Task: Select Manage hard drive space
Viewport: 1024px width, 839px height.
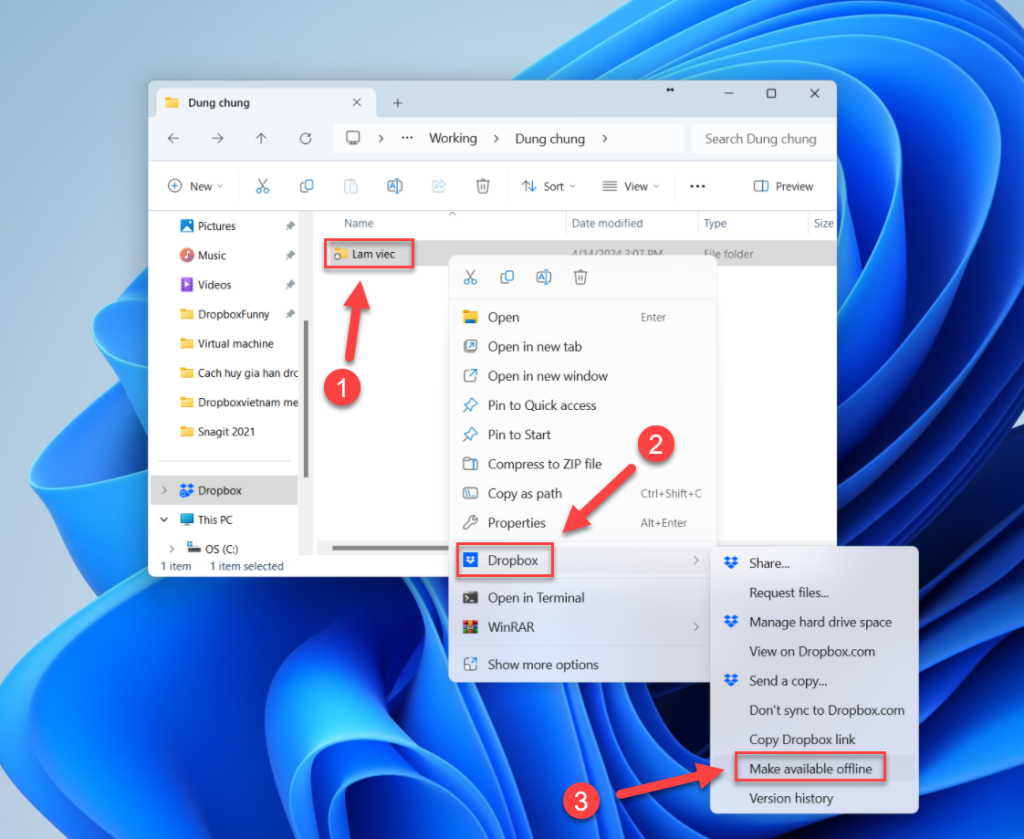Action: tap(814, 622)
